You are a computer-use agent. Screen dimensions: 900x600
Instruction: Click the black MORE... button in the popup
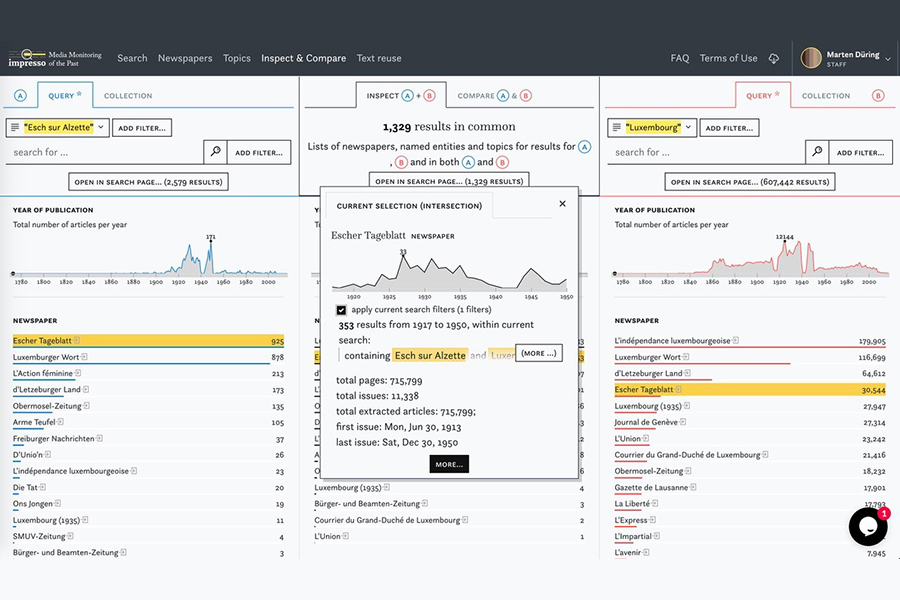tap(449, 464)
